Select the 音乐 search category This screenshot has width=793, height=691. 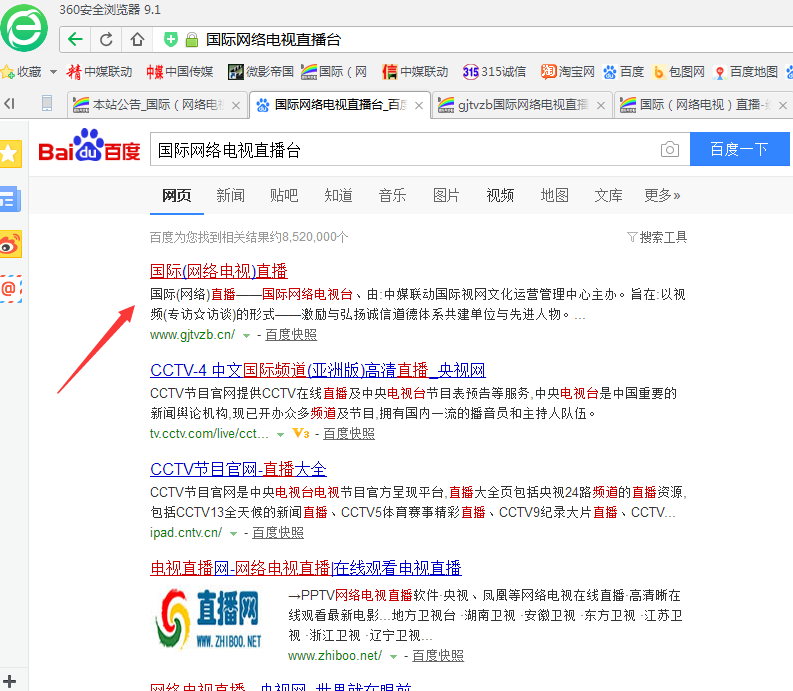(x=392, y=195)
